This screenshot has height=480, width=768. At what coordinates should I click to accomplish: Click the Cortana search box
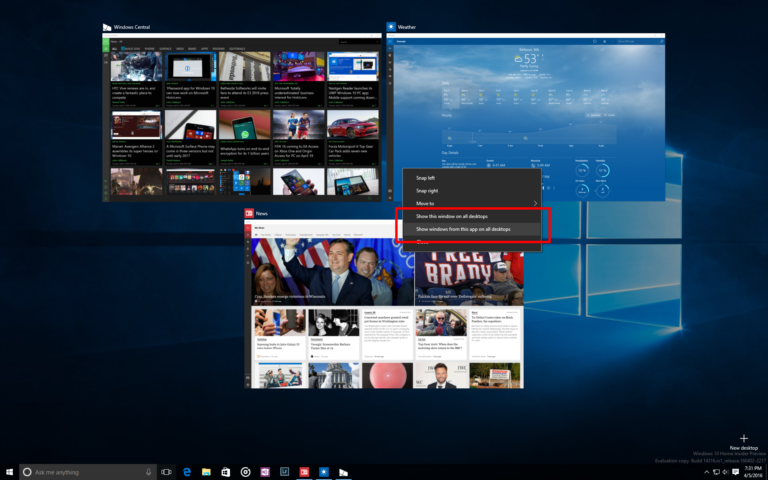pyautogui.click(x=85, y=471)
